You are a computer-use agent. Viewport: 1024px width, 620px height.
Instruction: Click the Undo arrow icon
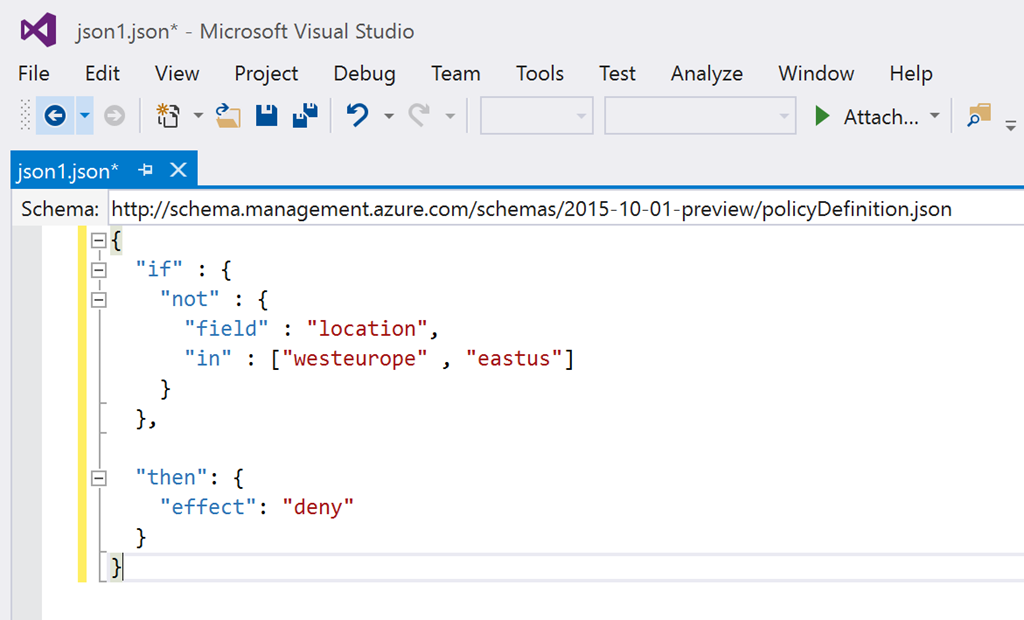coord(357,116)
